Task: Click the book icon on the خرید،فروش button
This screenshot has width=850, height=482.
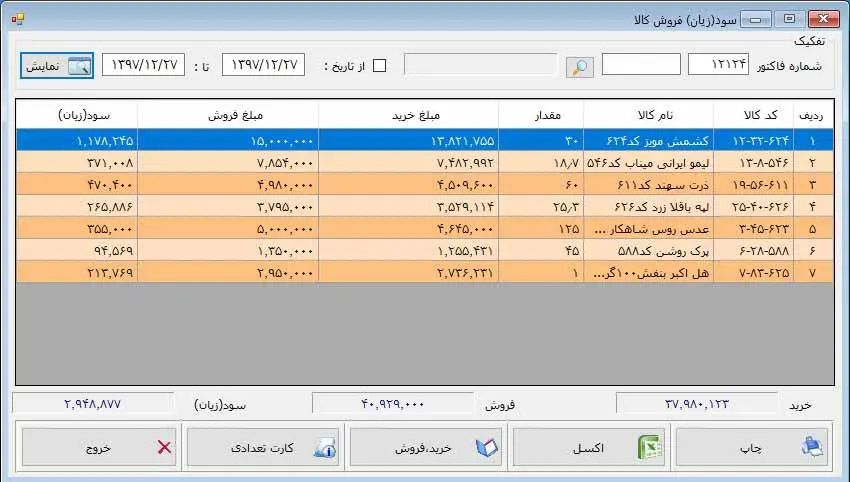Action: [486, 447]
